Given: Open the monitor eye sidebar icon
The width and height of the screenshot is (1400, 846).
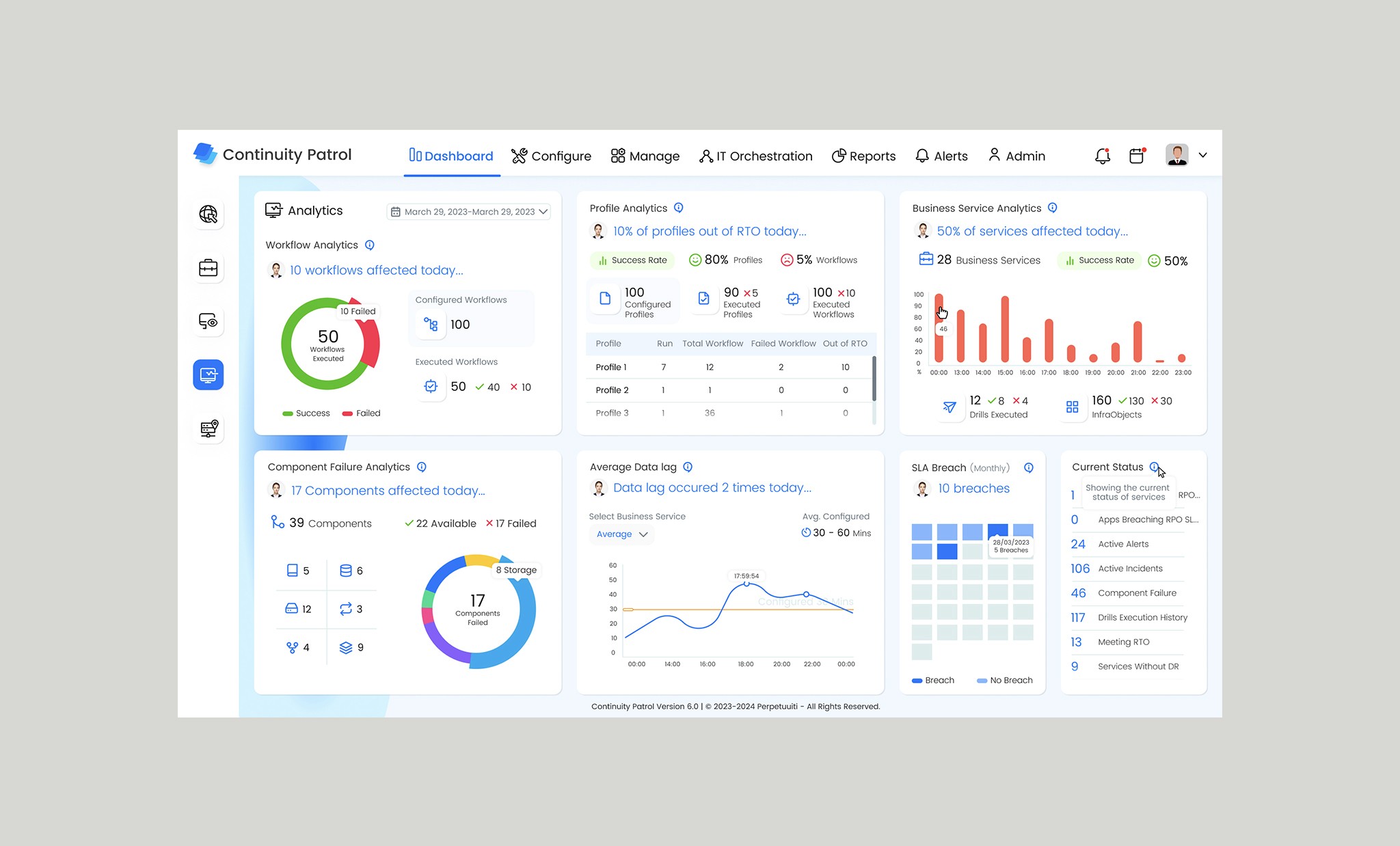Looking at the screenshot, I should (x=208, y=321).
